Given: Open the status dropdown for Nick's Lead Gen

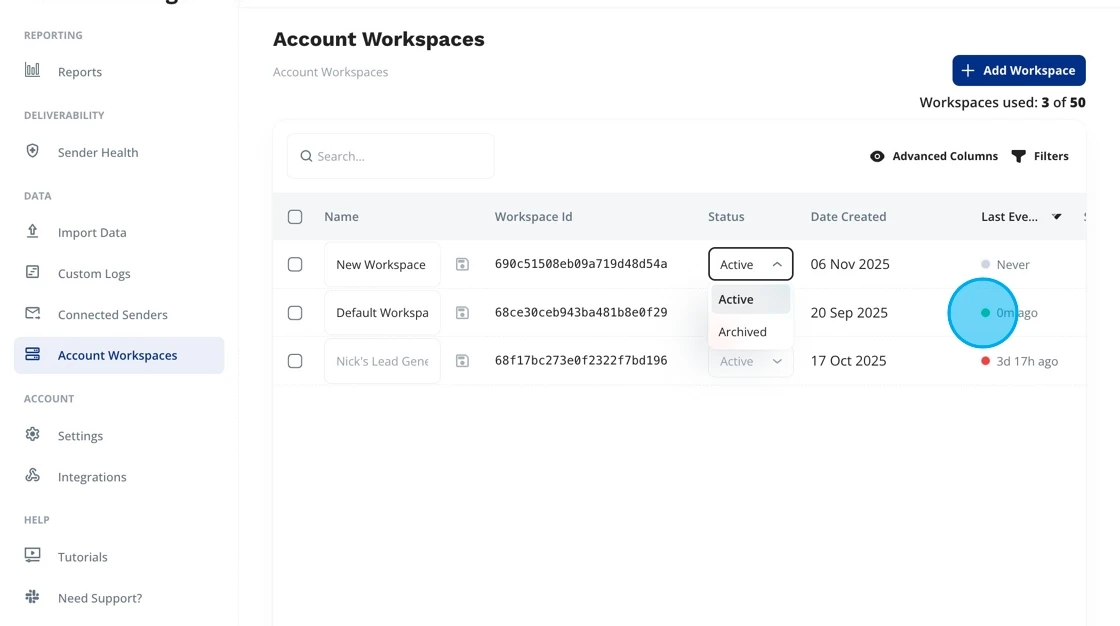Looking at the screenshot, I should (x=750, y=361).
